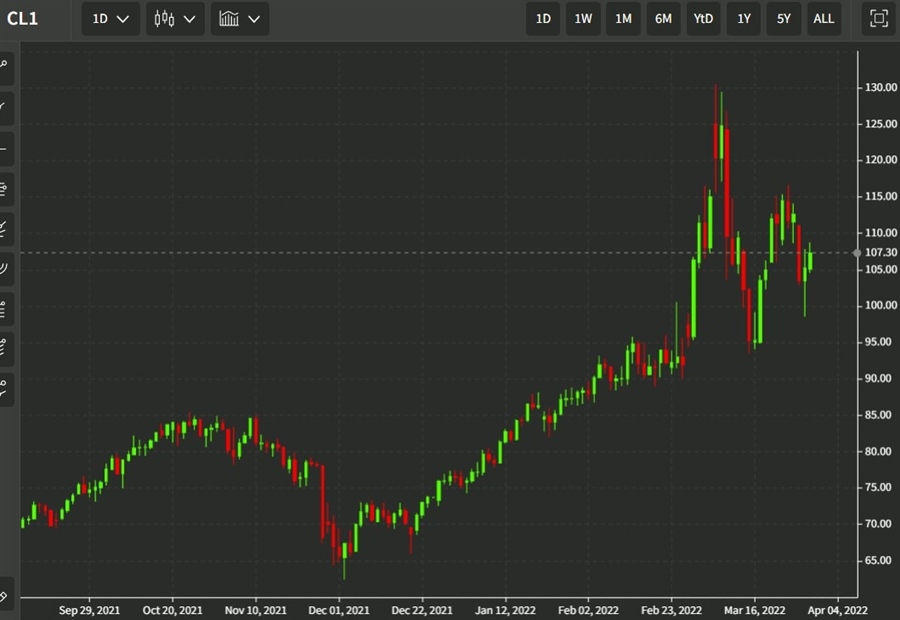The image size is (900, 620).
Task: Click the Oct 20, 2021 date label
Action: (172, 610)
